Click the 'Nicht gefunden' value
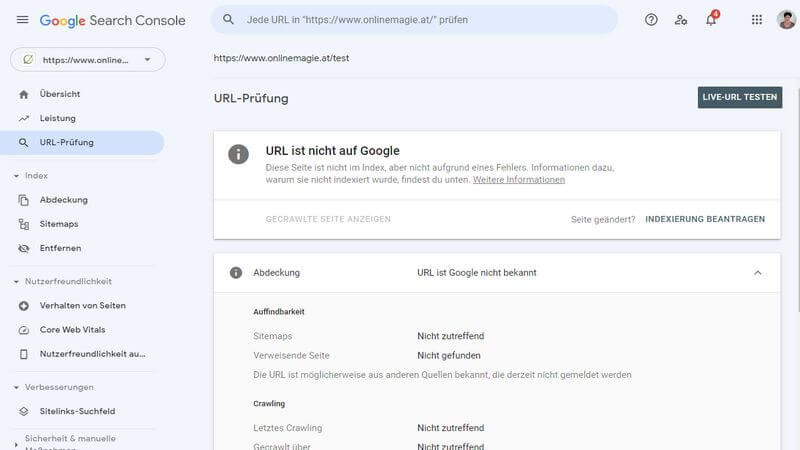800x450 pixels. [449, 356]
